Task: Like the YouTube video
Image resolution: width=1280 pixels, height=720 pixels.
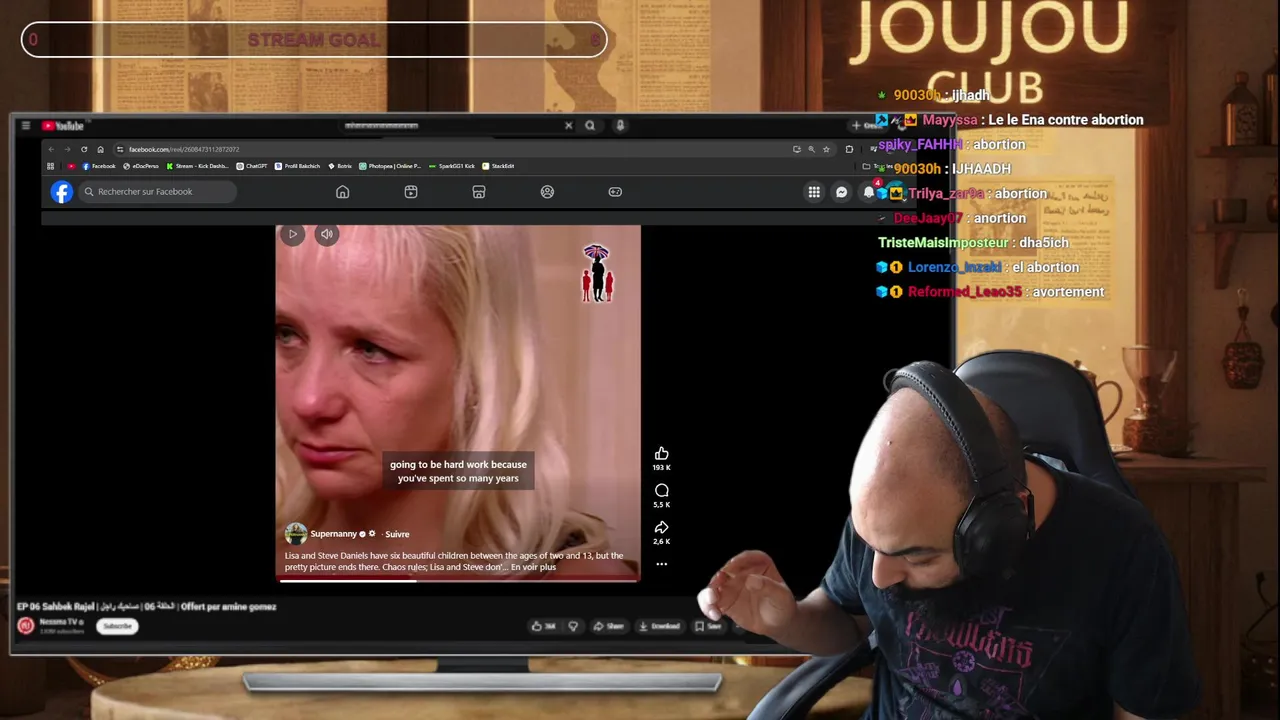Action: pyautogui.click(x=543, y=626)
